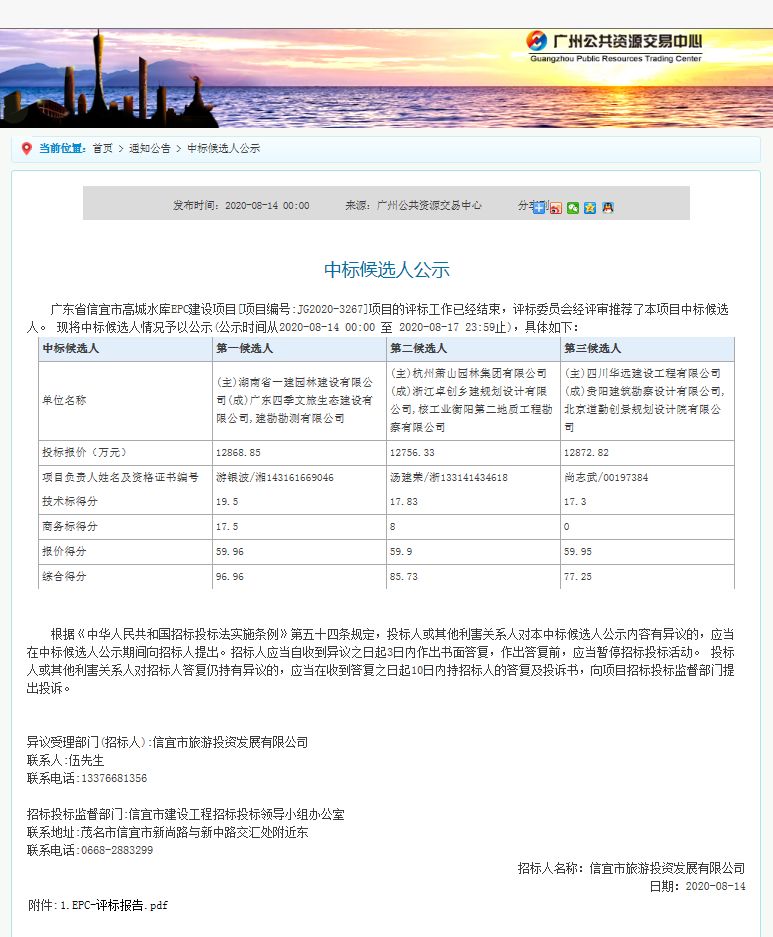
Task: Select 第三候选人 column header
Action: [592, 348]
